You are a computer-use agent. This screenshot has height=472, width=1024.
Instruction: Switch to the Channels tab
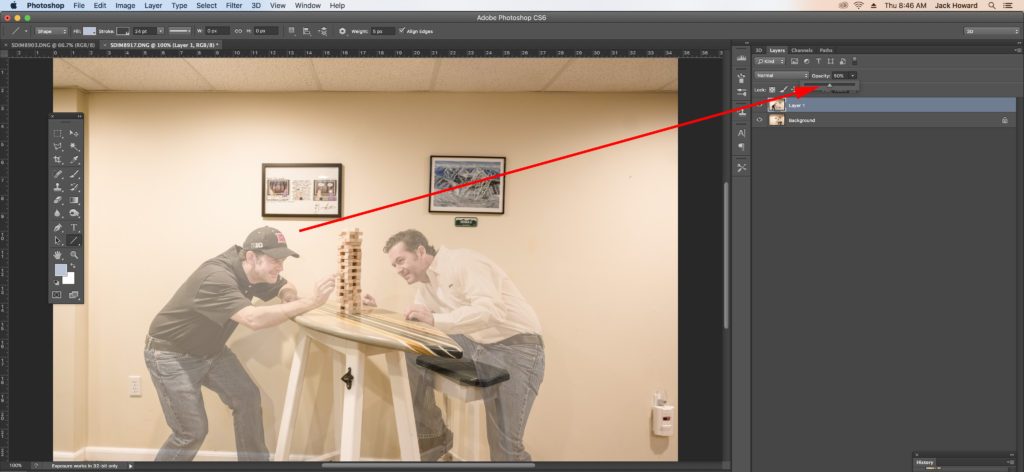801,49
